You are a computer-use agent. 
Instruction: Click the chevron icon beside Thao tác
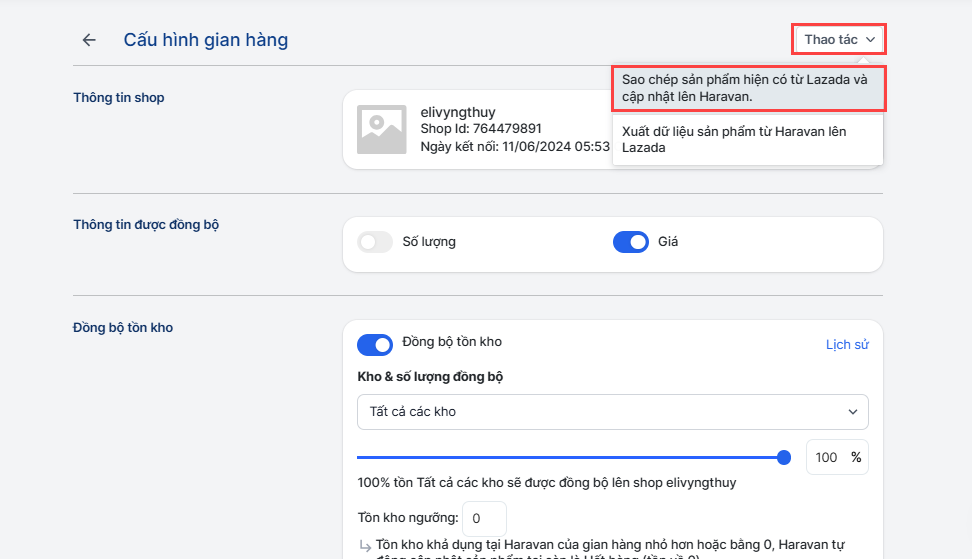871,40
